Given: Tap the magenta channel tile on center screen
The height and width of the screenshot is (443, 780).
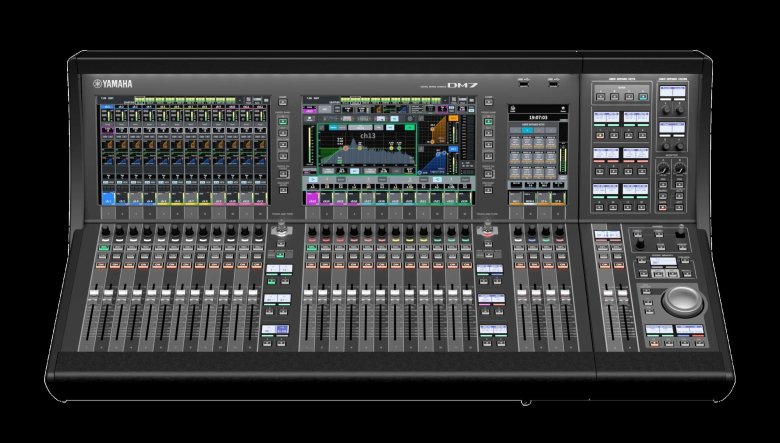Looking at the screenshot, I should (312, 200).
